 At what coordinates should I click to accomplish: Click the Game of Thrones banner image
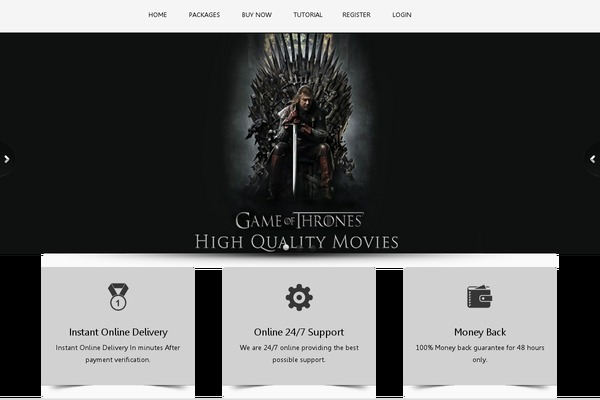point(300,142)
